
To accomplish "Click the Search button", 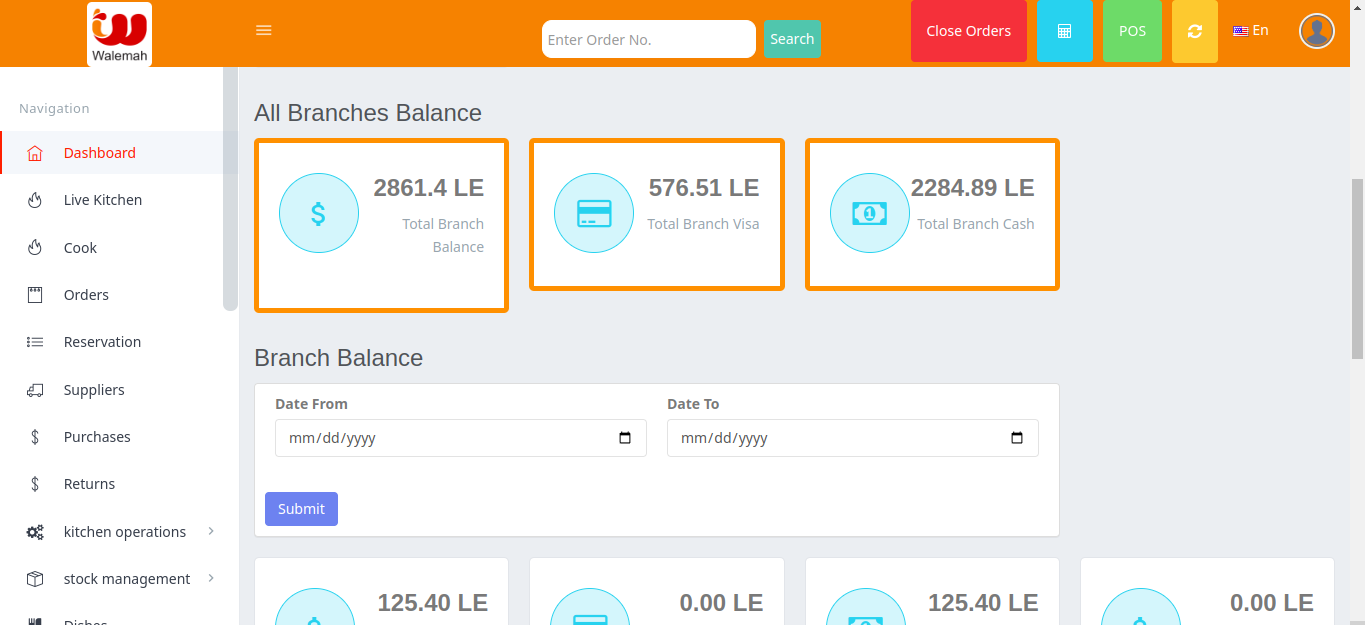I will click(792, 39).
